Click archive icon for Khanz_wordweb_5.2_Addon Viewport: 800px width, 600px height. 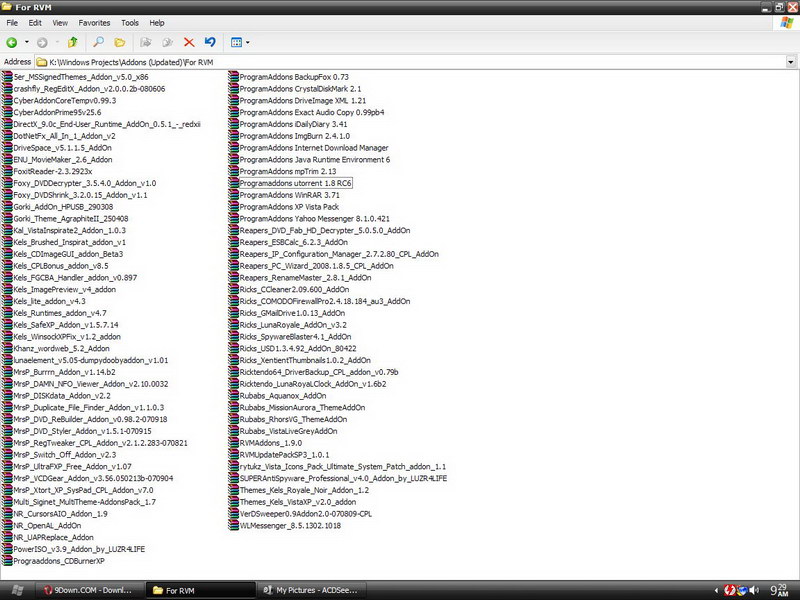tap(7, 348)
